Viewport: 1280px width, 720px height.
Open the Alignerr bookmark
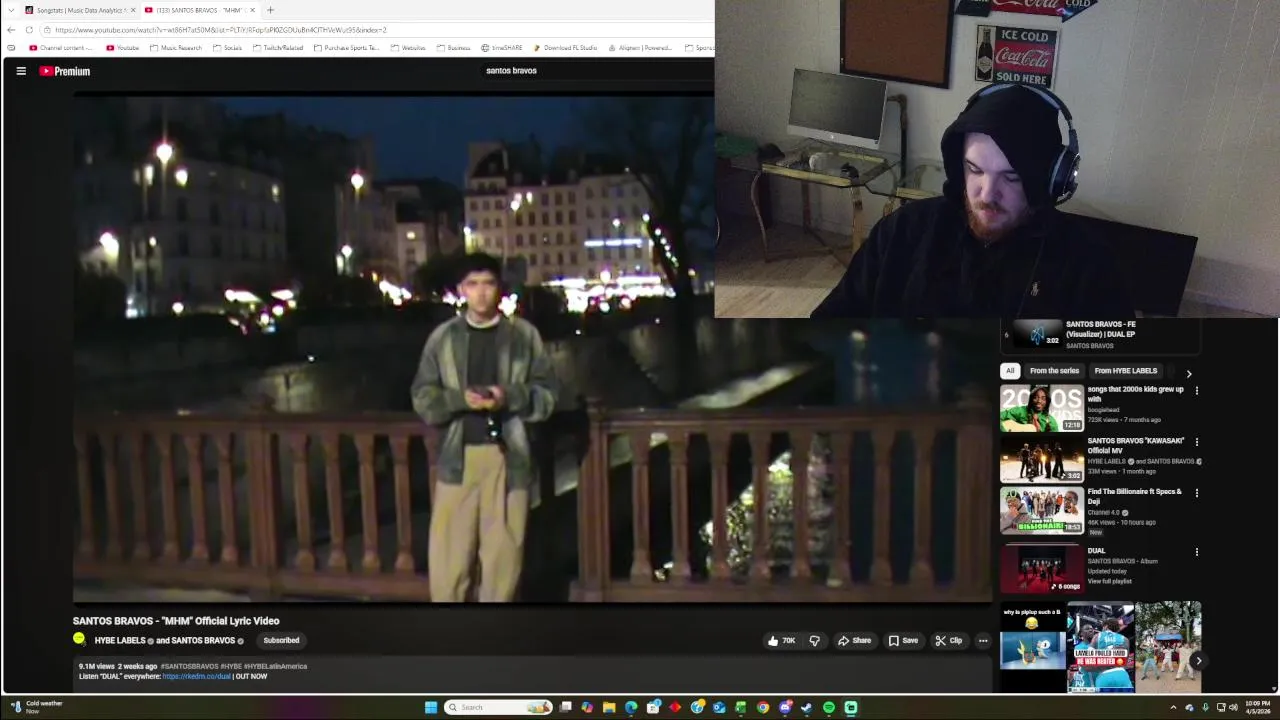[640, 48]
